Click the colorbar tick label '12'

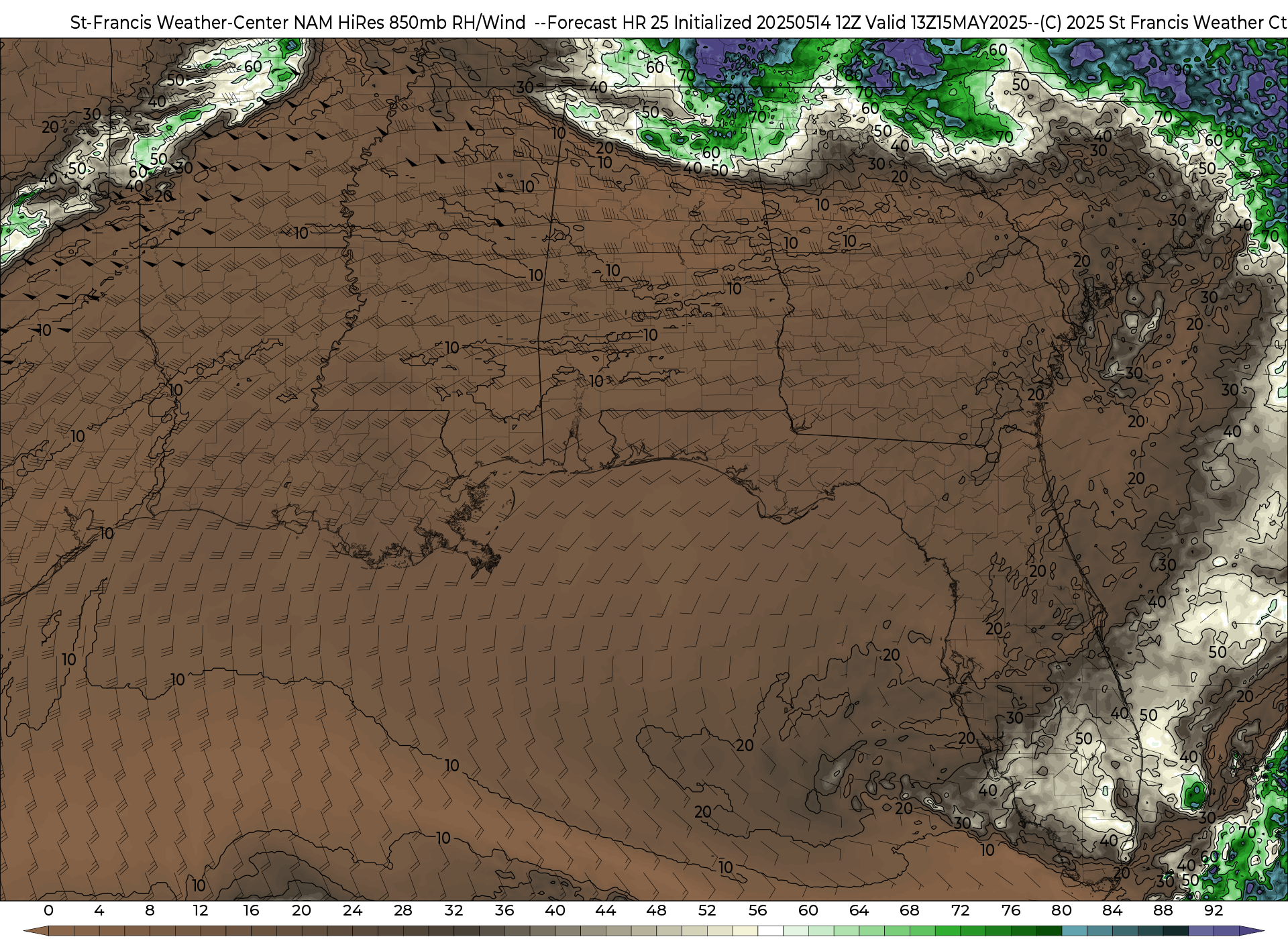[x=201, y=911]
